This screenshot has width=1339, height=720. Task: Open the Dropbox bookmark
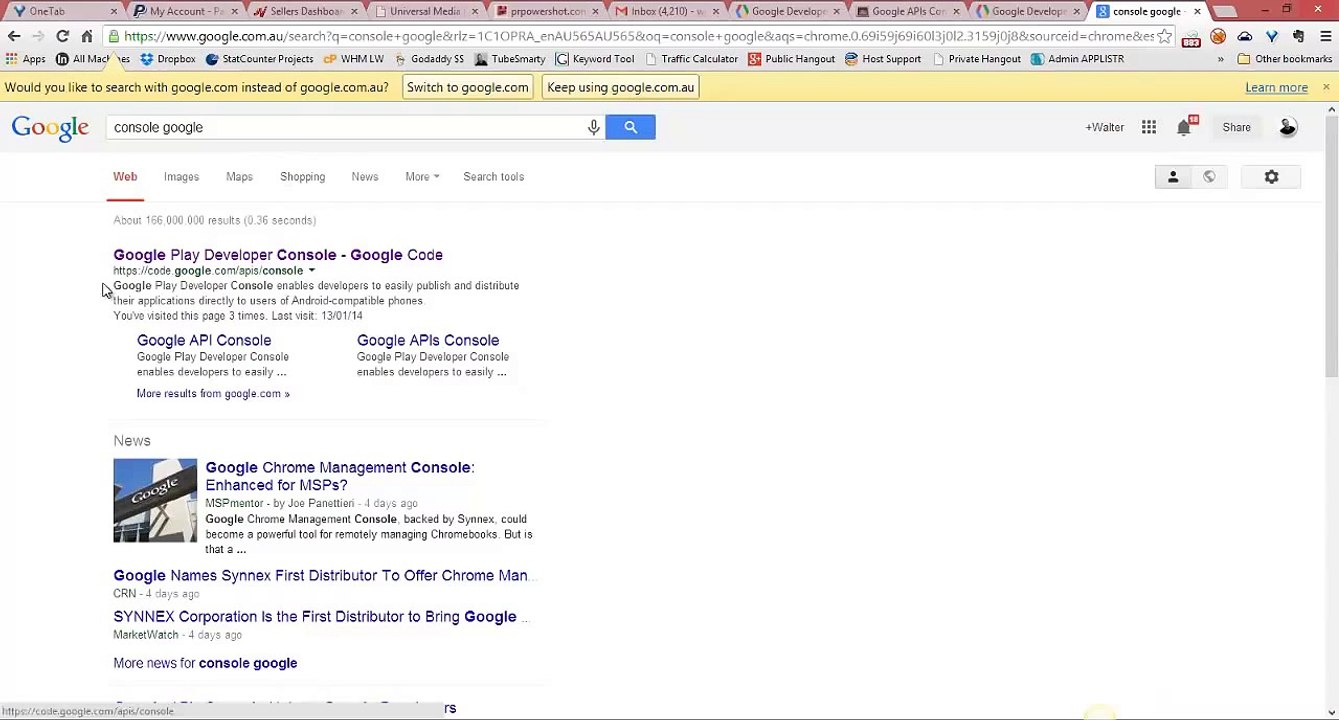[x=168, y=59]
